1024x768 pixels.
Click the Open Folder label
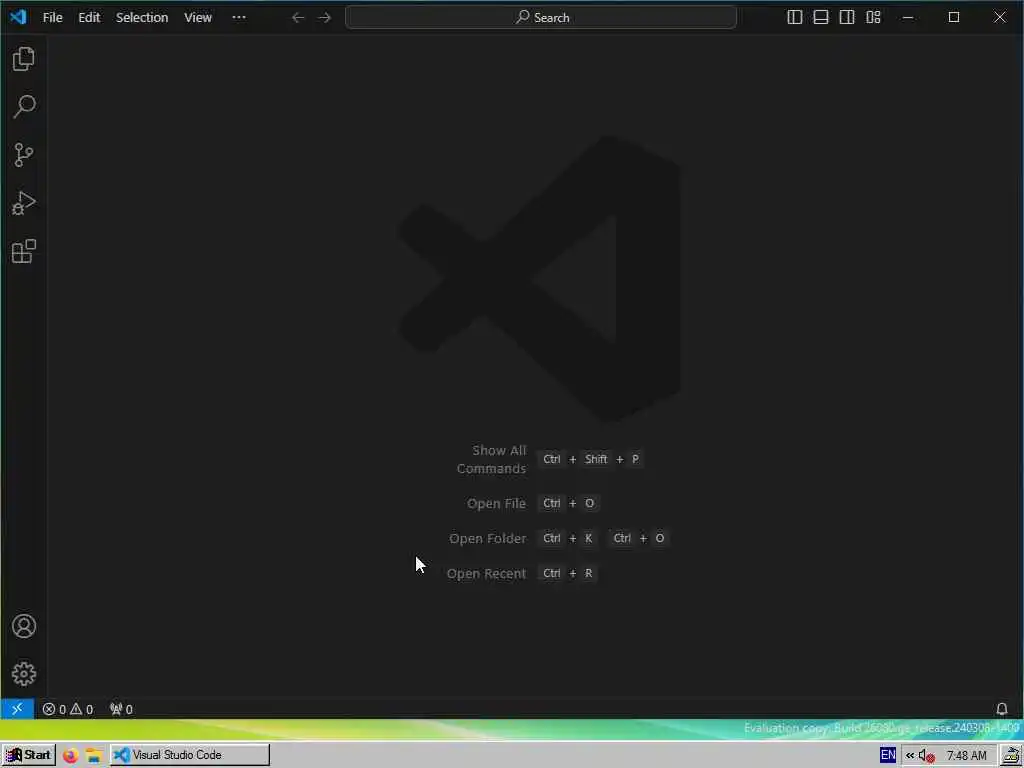[487, 539]
